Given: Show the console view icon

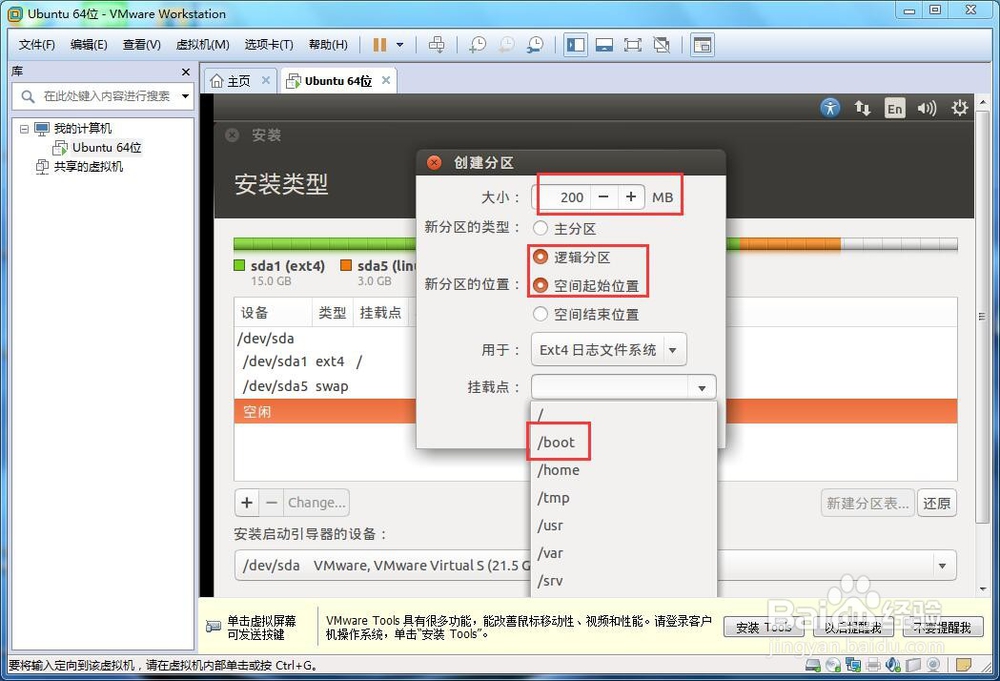Looking at the screenshot, I should click(x=702, y=45).
